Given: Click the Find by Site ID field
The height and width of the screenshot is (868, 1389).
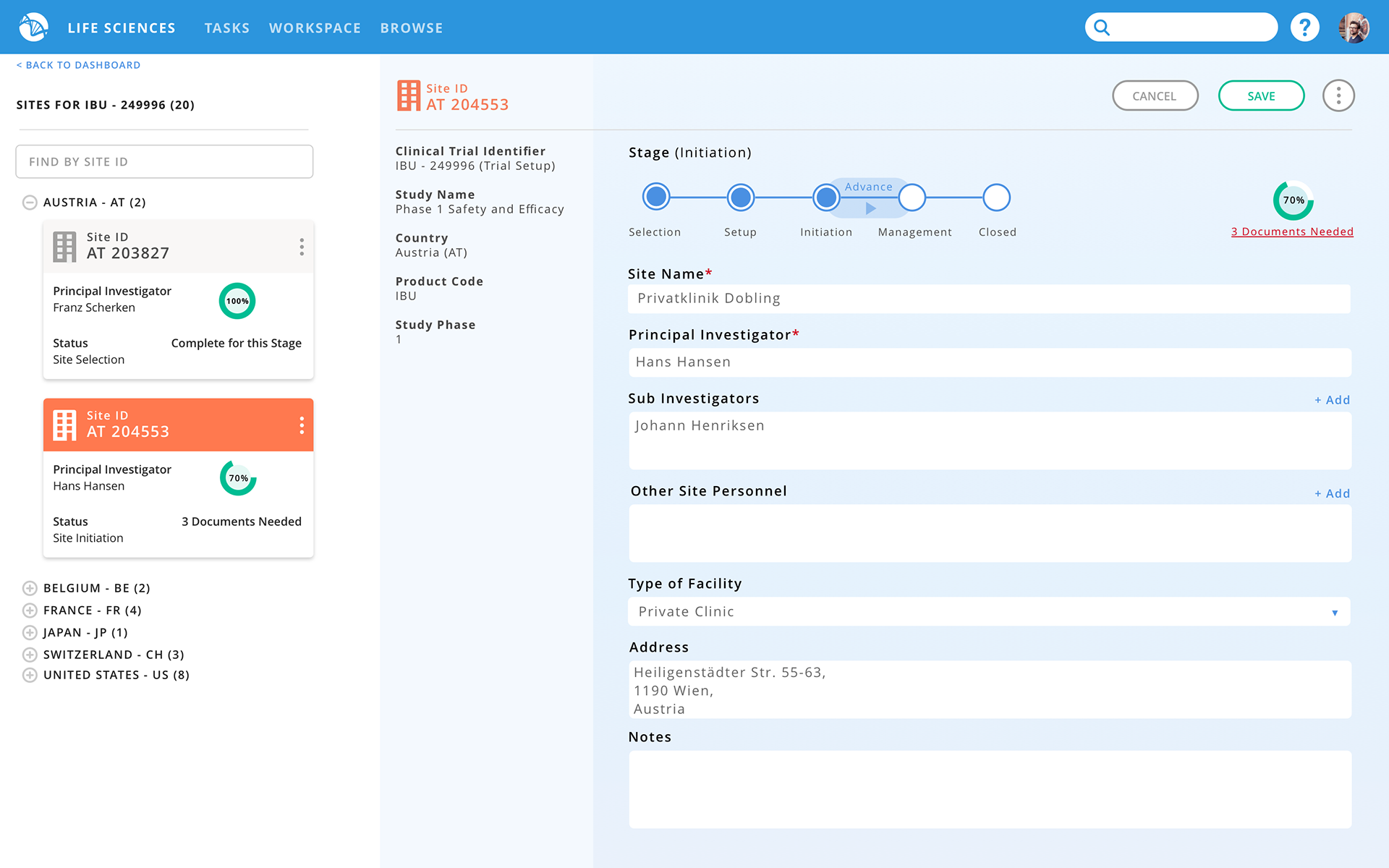Looking at the screenshot, I should tap(164, 161).
